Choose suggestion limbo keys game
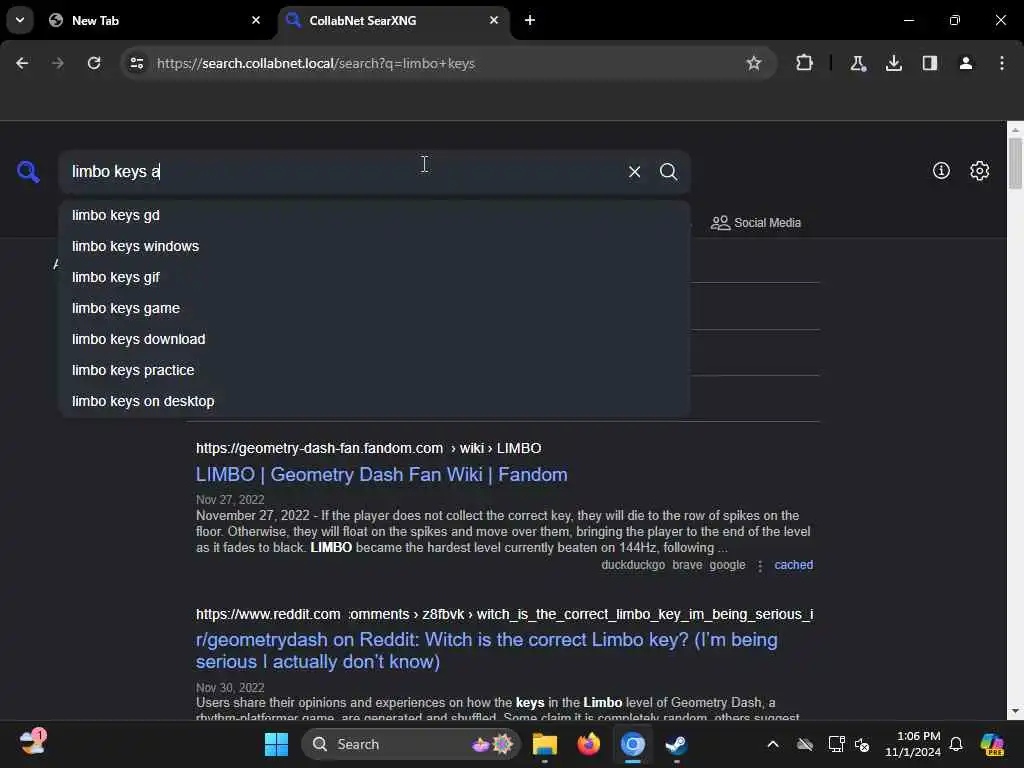Viewport: 1024px width, 768px height. (x=374, y=308)
